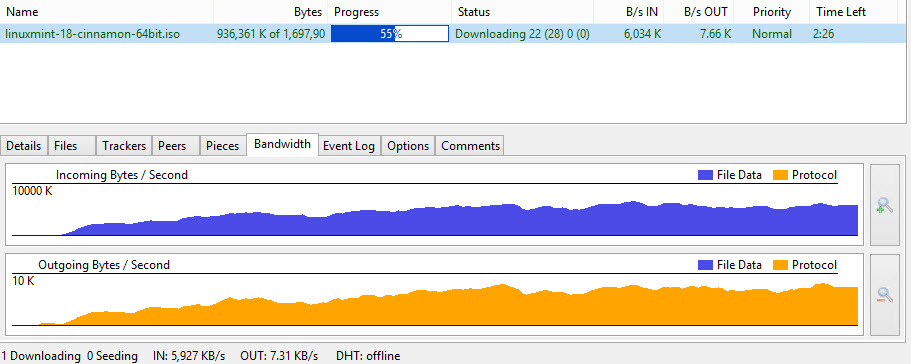Switch to the Trackers tab
Image resolution: width=911 pixels, height=364 pixels.
124,146
